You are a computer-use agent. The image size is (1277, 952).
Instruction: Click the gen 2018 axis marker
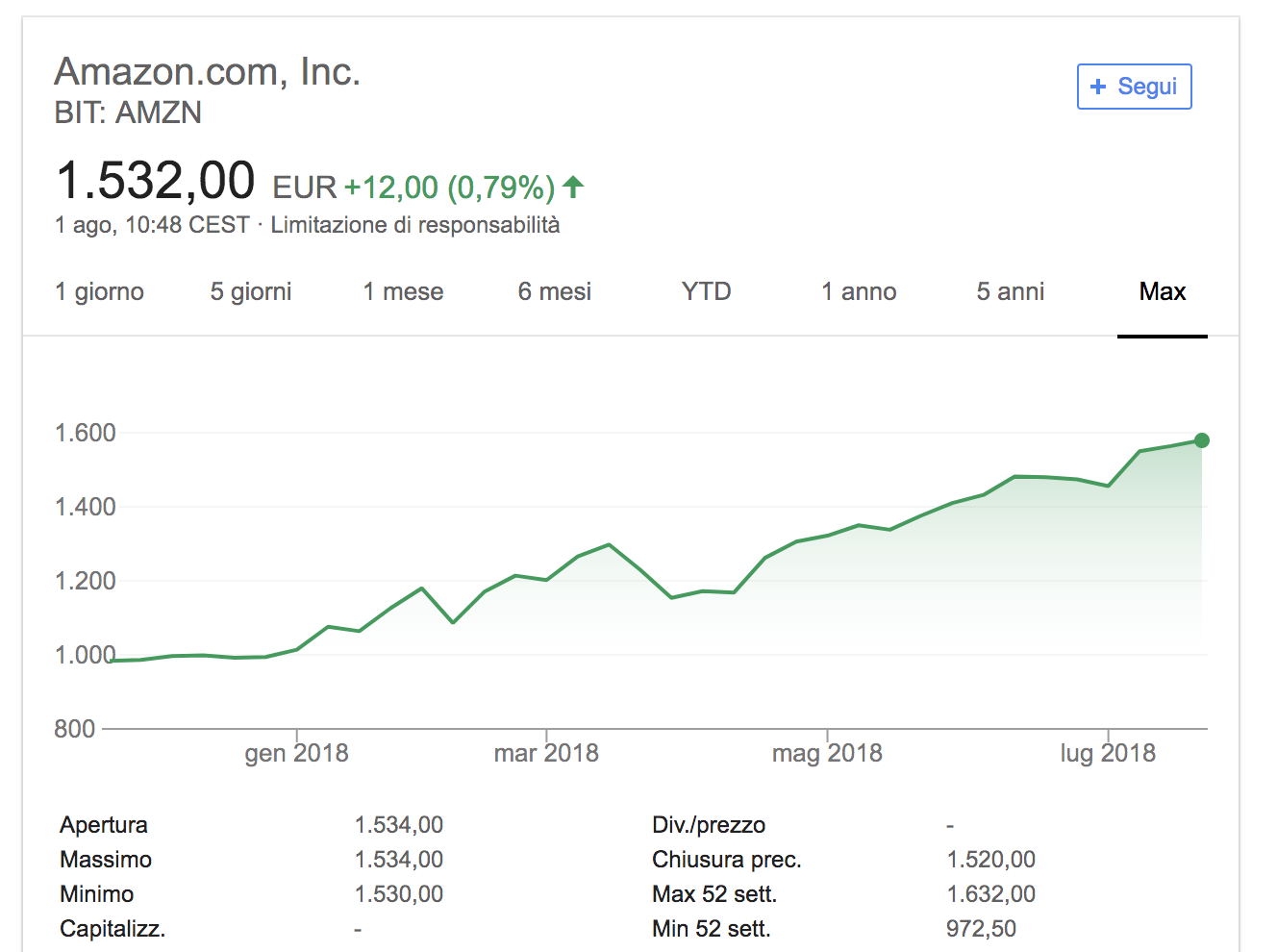point(296,753)
